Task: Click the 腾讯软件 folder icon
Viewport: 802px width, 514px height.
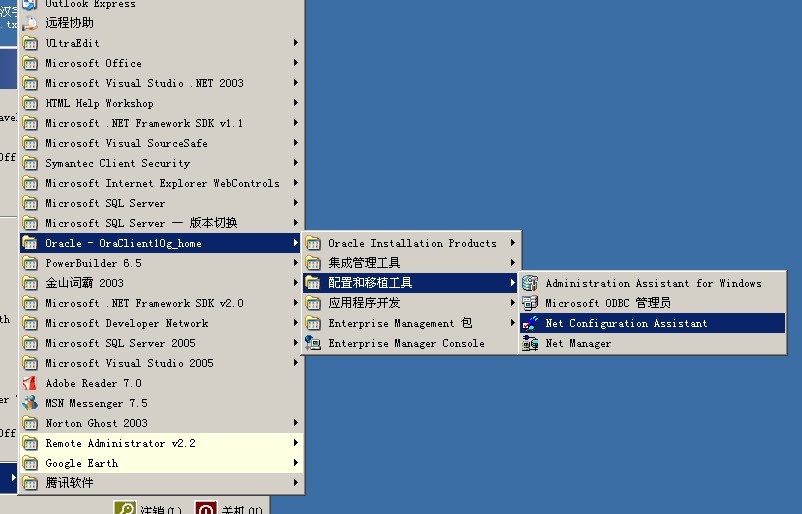Action: pyautogui.click(x=30, y=483)
